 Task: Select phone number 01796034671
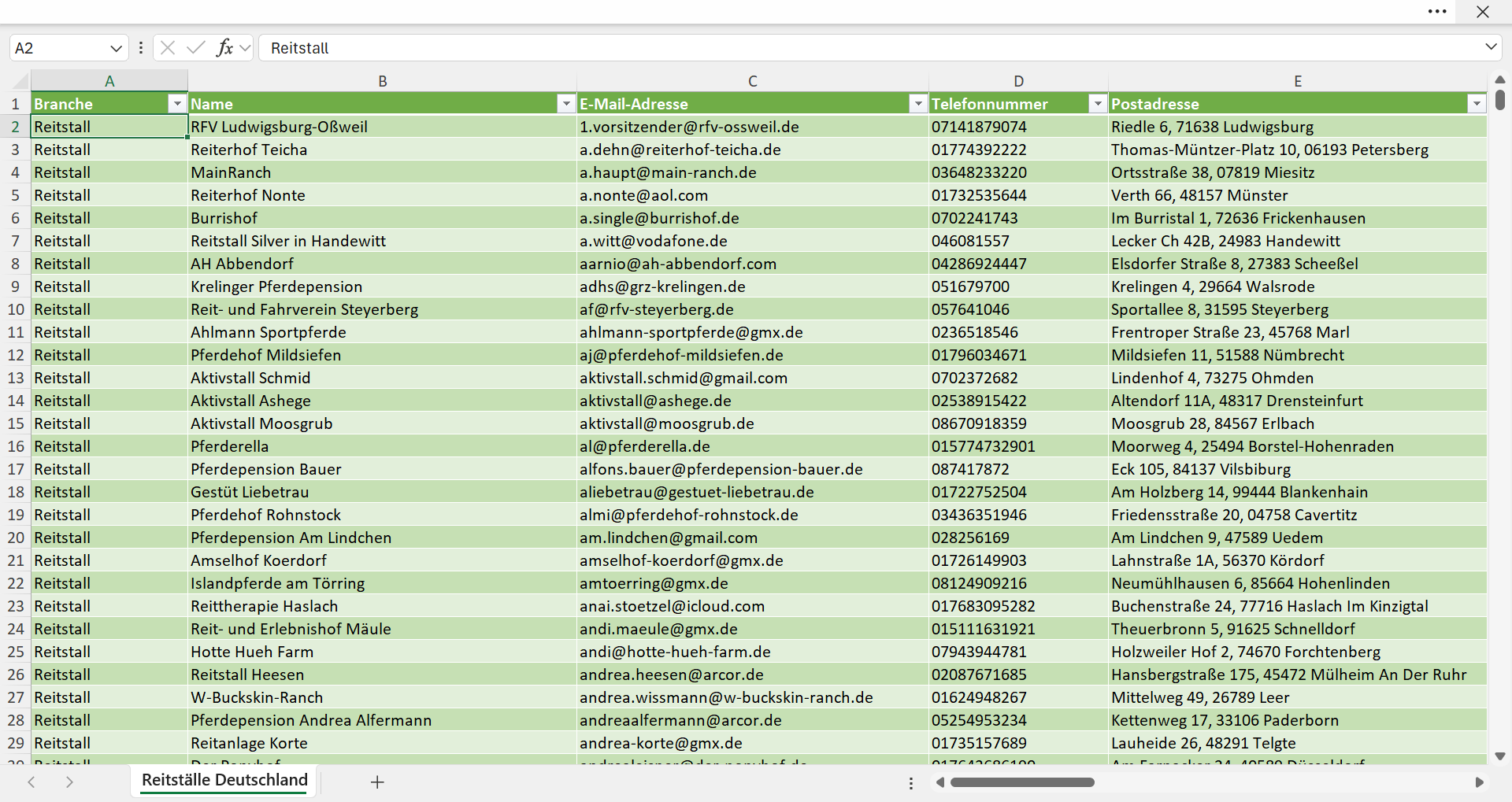tap(1019, 355)
